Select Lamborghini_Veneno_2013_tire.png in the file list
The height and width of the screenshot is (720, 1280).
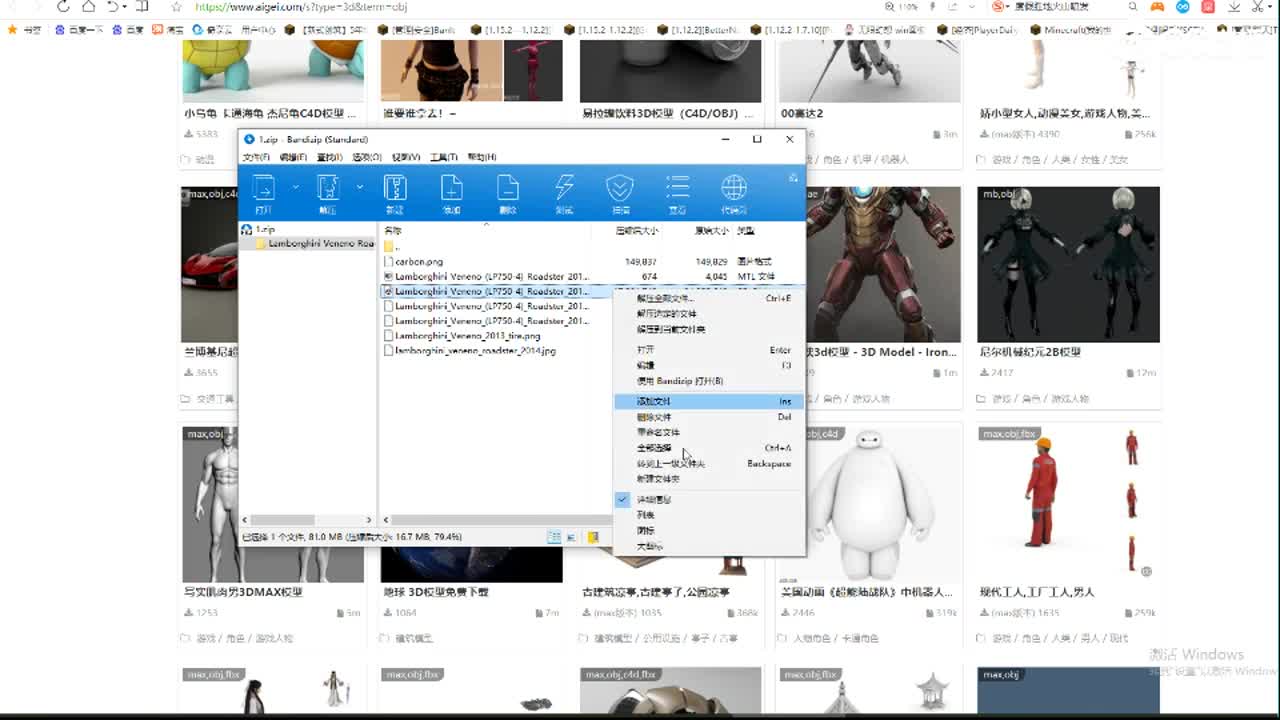point(467,336)
